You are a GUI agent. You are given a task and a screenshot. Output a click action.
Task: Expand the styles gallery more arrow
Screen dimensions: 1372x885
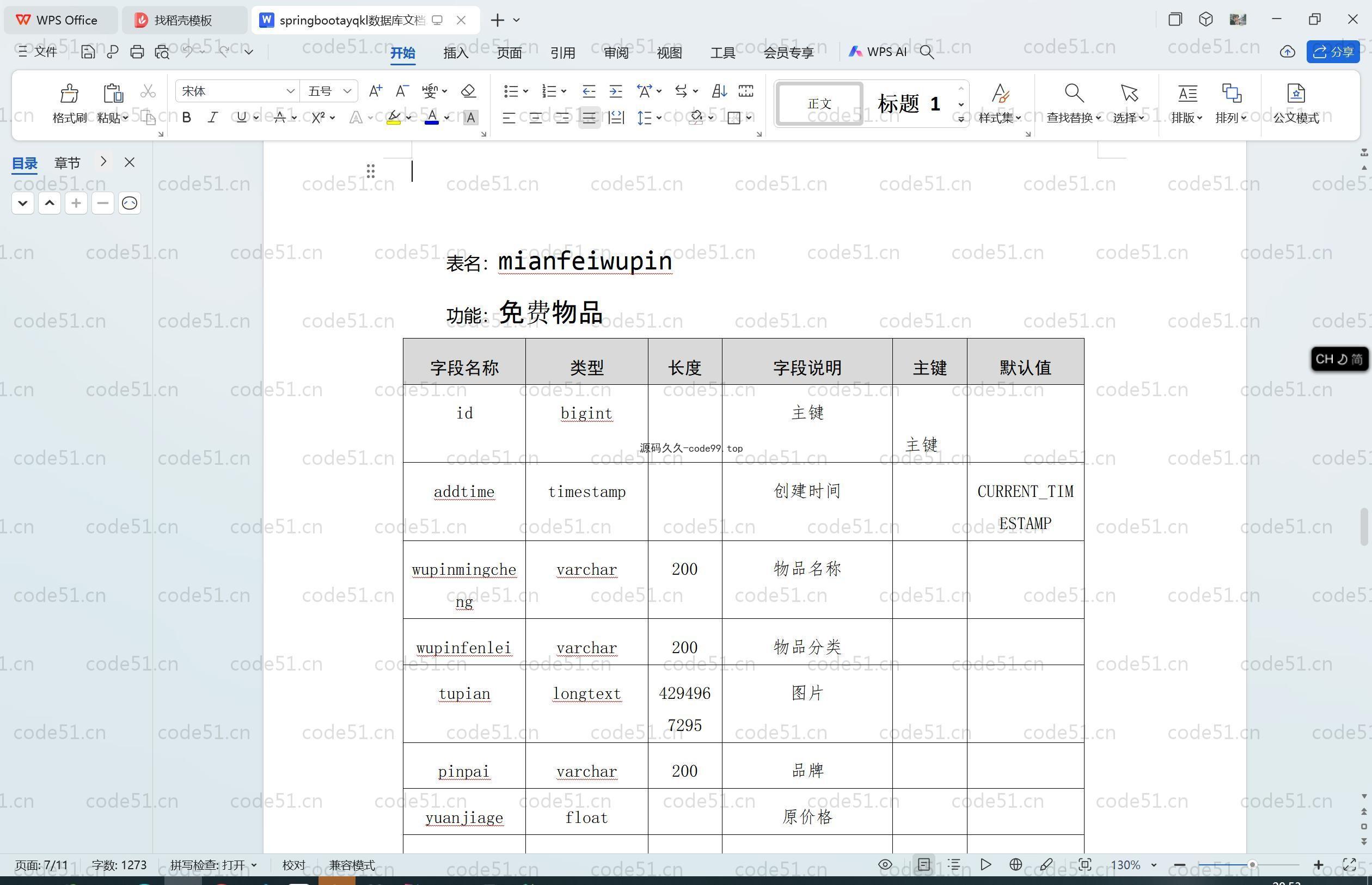click(960, 119)
